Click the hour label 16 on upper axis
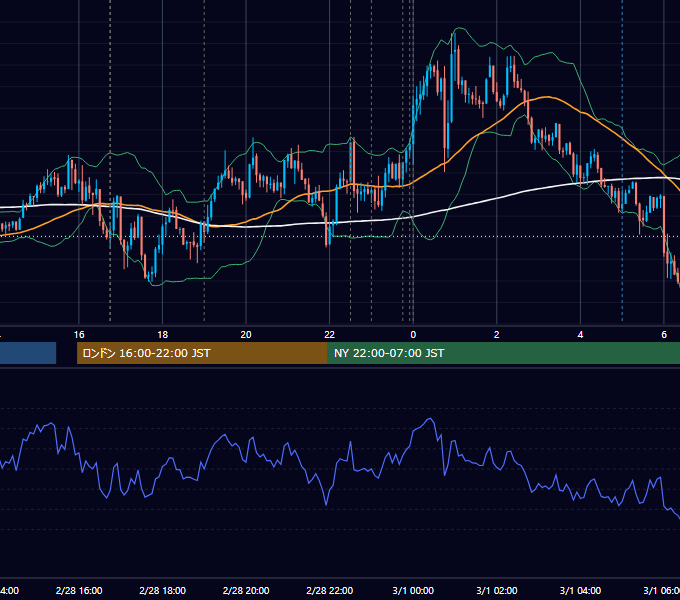The height and width of the screenshot is (600, 680). point(79,335)
